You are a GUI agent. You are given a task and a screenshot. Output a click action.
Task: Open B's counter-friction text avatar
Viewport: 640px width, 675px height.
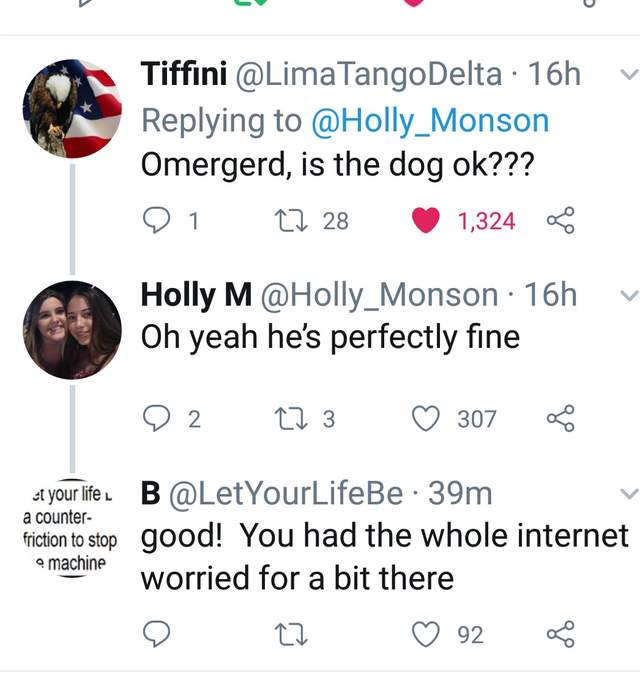coord(70,530)
